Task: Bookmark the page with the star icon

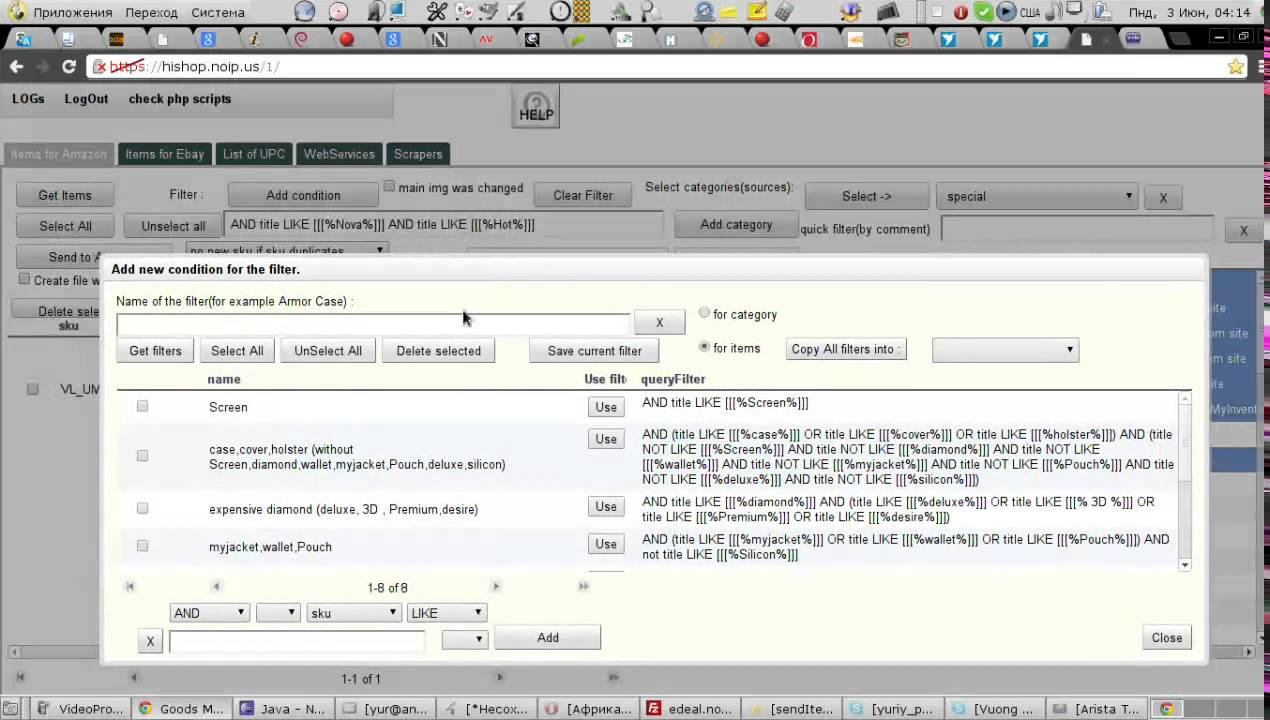Action: pyautogui.click(x=1236, y=66)
